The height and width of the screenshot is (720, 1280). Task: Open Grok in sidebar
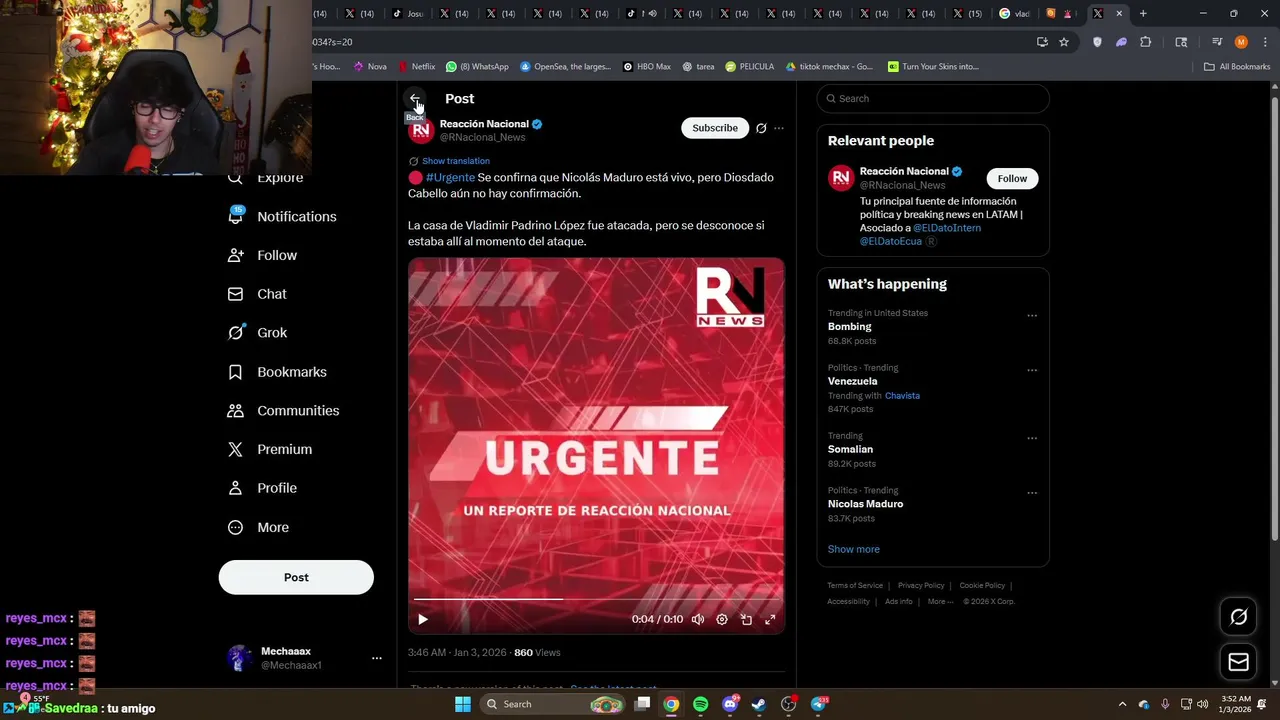click(258, 333)
